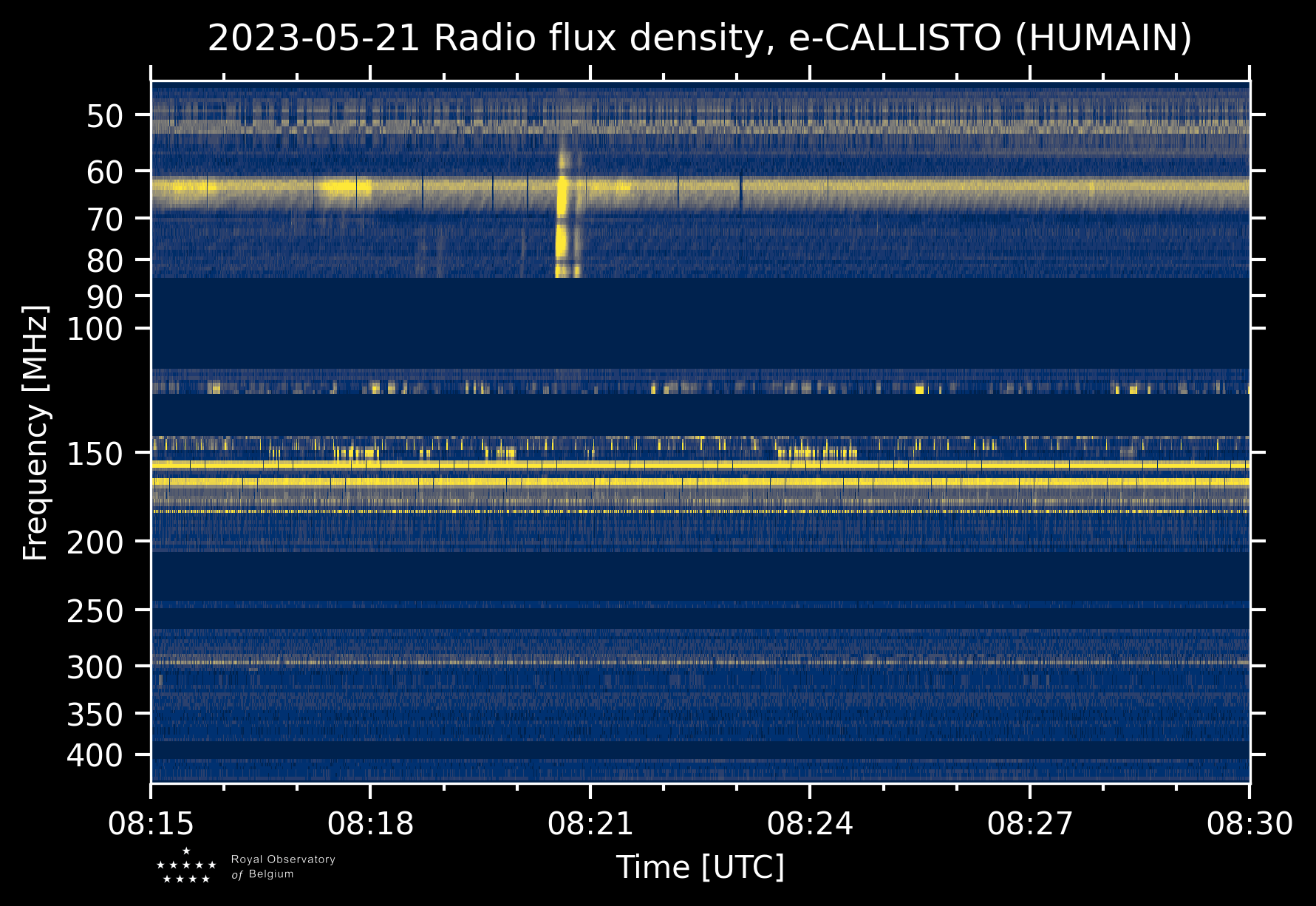Click the 08:24 time tick label
Screen dimensions: 1316x906
coord(810,823)
